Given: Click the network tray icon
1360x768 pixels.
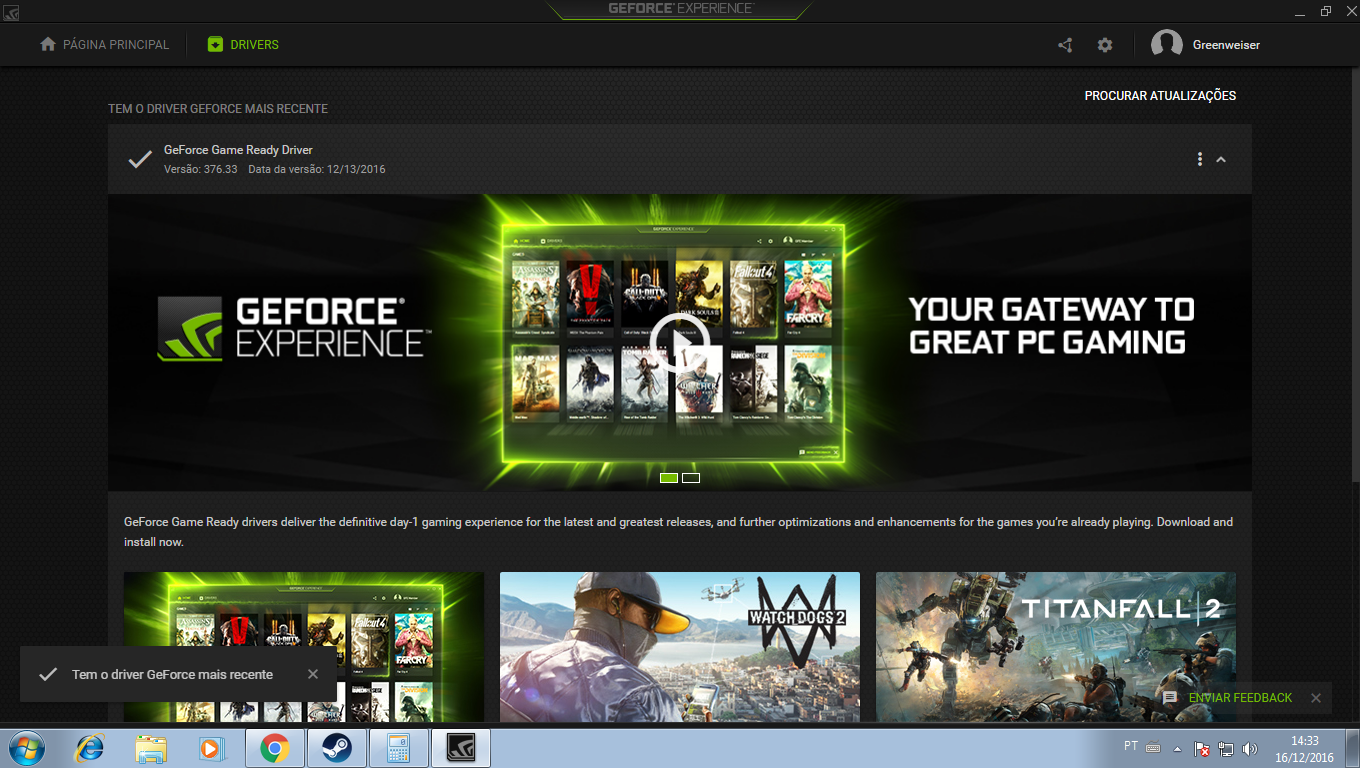Looking at the screenshot, I should [1226, 748].
